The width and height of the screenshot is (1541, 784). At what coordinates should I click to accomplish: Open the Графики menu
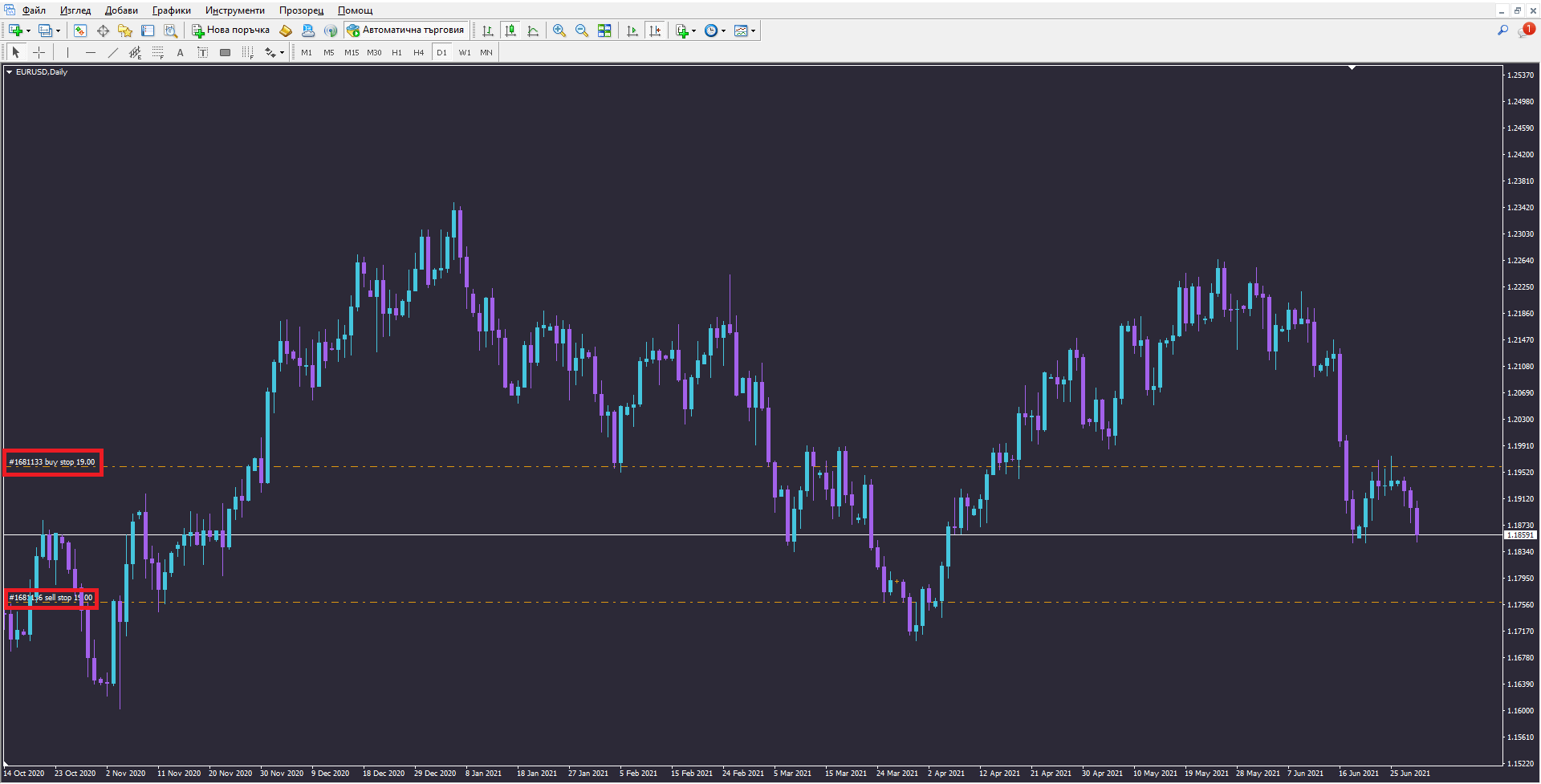pyautogui.click(x=172, y=10)
